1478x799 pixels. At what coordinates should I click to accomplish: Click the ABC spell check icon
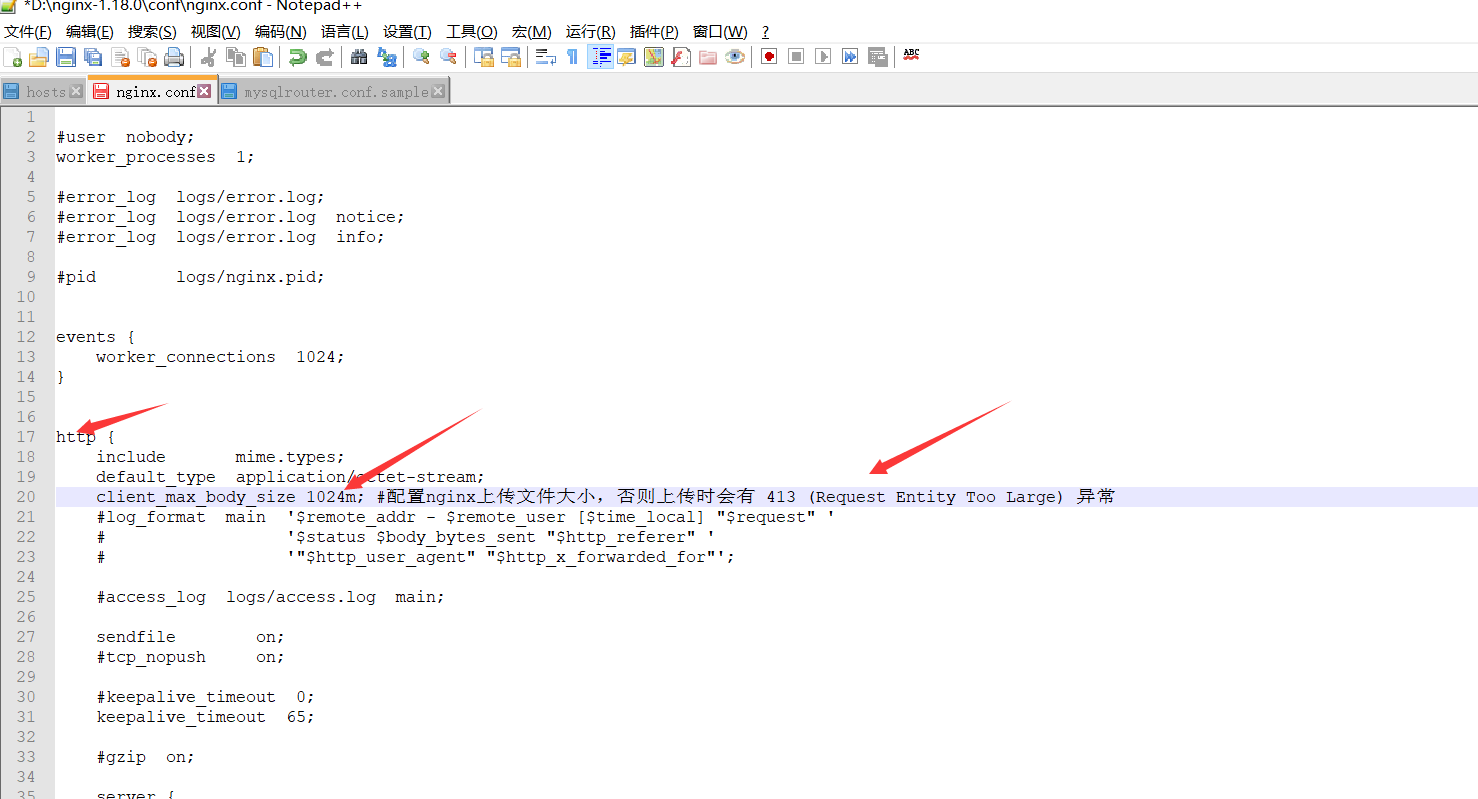click(x=911, y=55)
